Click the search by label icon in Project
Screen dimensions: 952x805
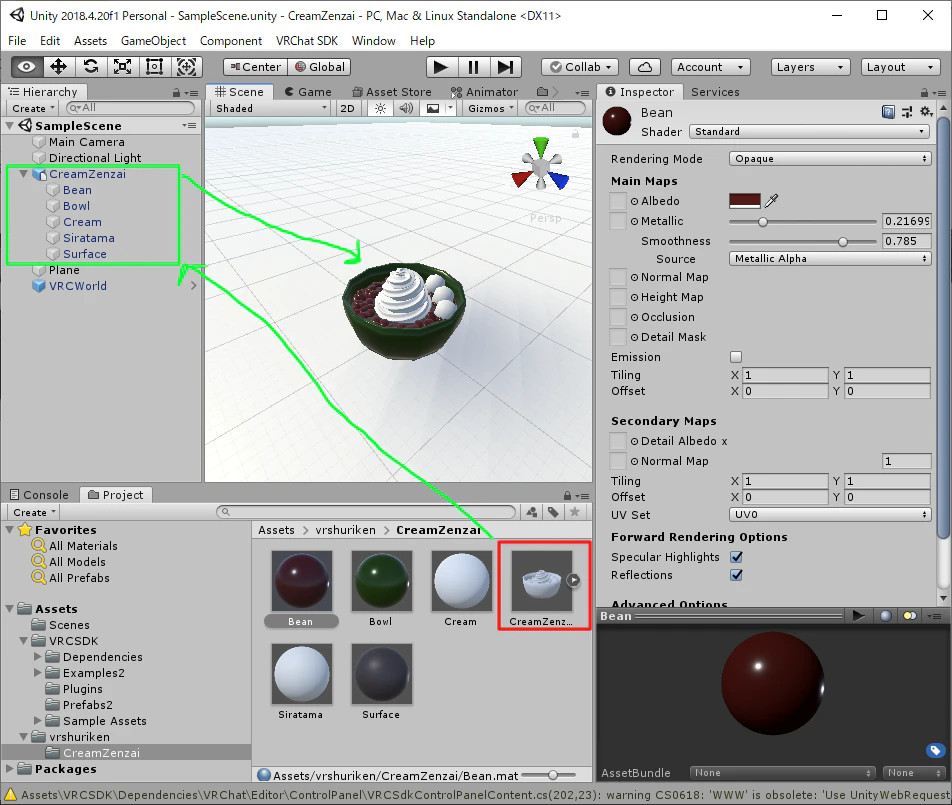click(x=553, y=512)
